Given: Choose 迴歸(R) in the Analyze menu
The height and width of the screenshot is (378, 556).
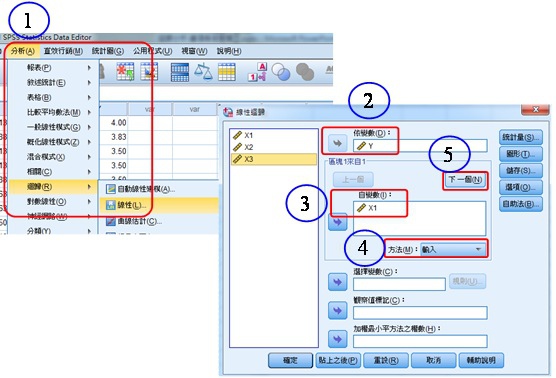Looking at the screenshot, I should tap(53, 187).
